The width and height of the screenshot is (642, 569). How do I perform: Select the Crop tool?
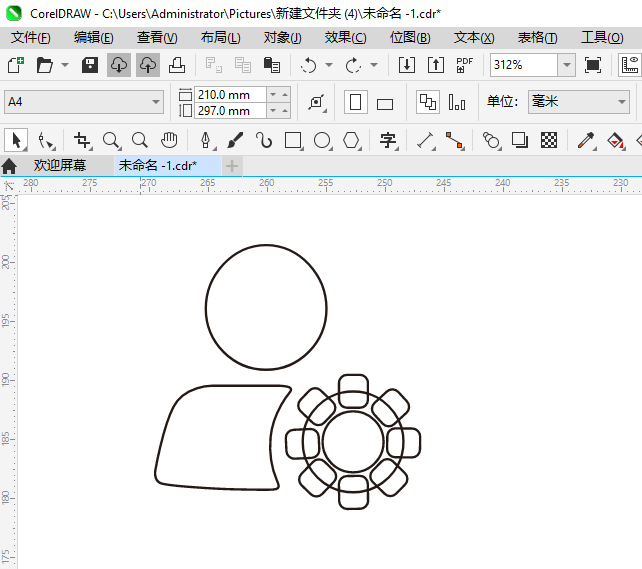pyautogui.click(x=81, y=140)
